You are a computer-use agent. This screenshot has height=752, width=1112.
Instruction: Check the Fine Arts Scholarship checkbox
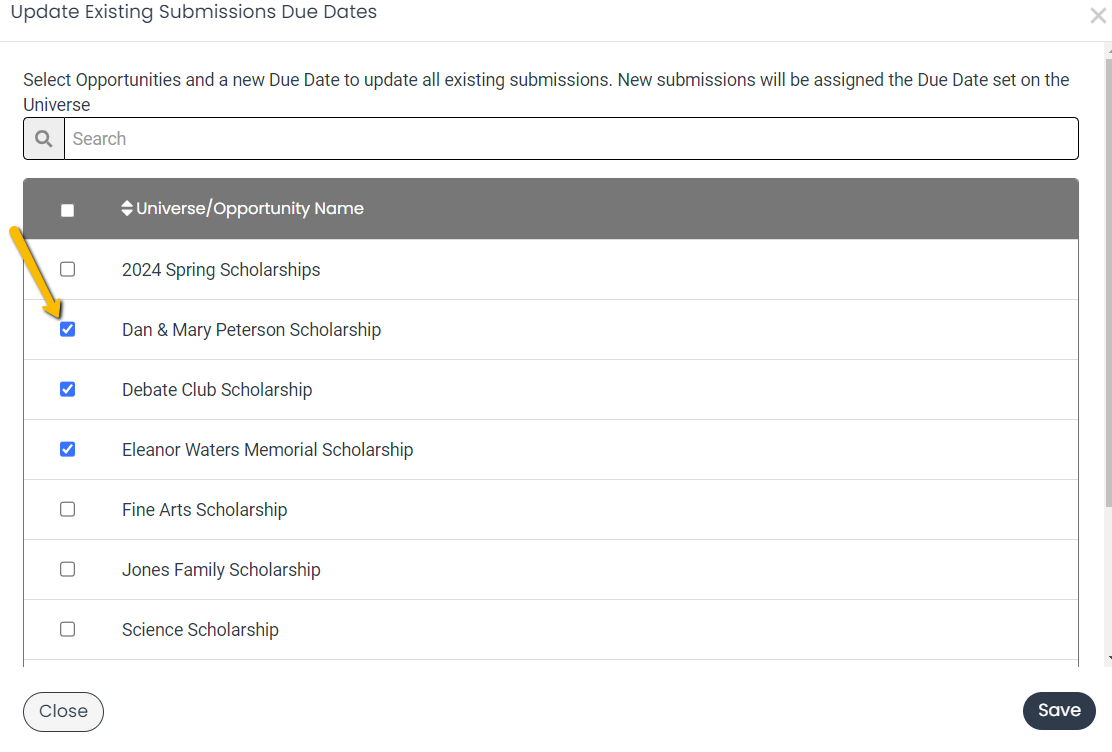point(67,509)
